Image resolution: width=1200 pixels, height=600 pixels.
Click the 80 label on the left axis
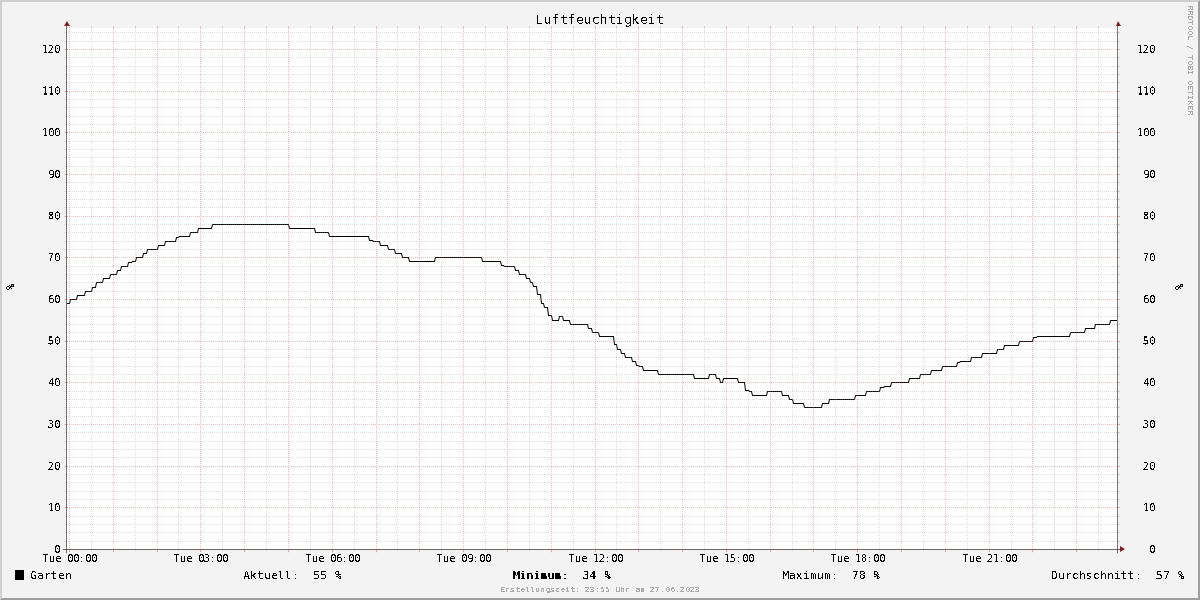[x=54, y=216]
